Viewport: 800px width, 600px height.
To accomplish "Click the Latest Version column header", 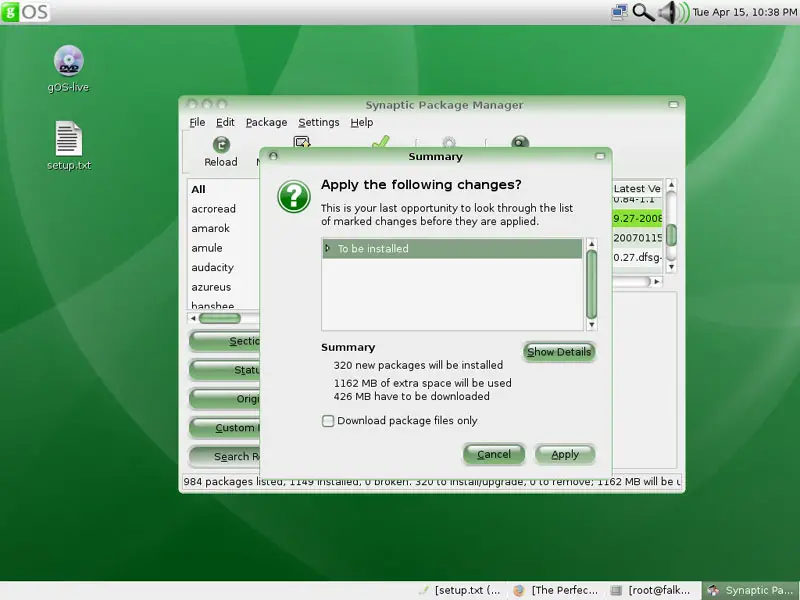I will coord(637,188).
